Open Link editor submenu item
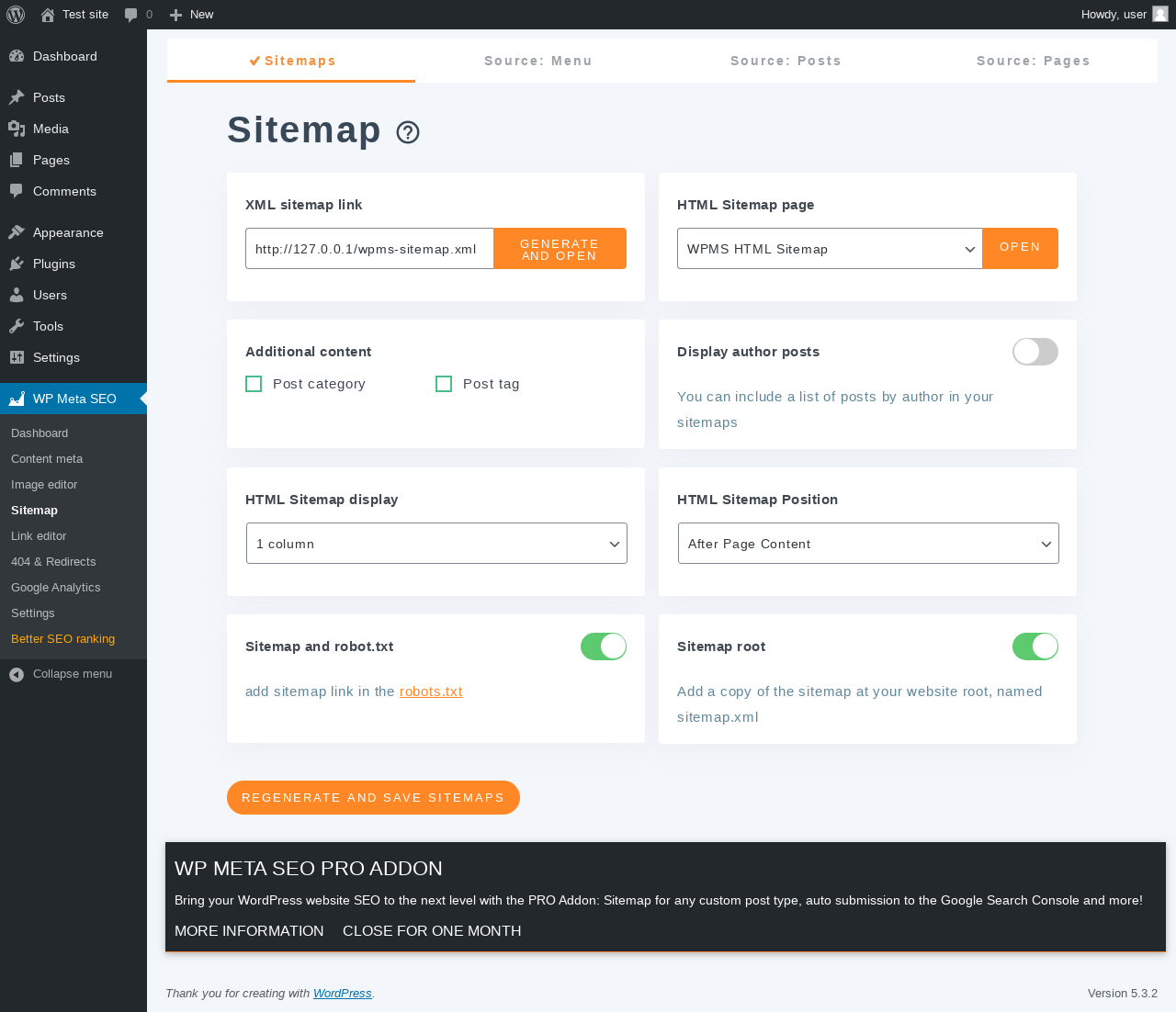 tap(39, 536)
